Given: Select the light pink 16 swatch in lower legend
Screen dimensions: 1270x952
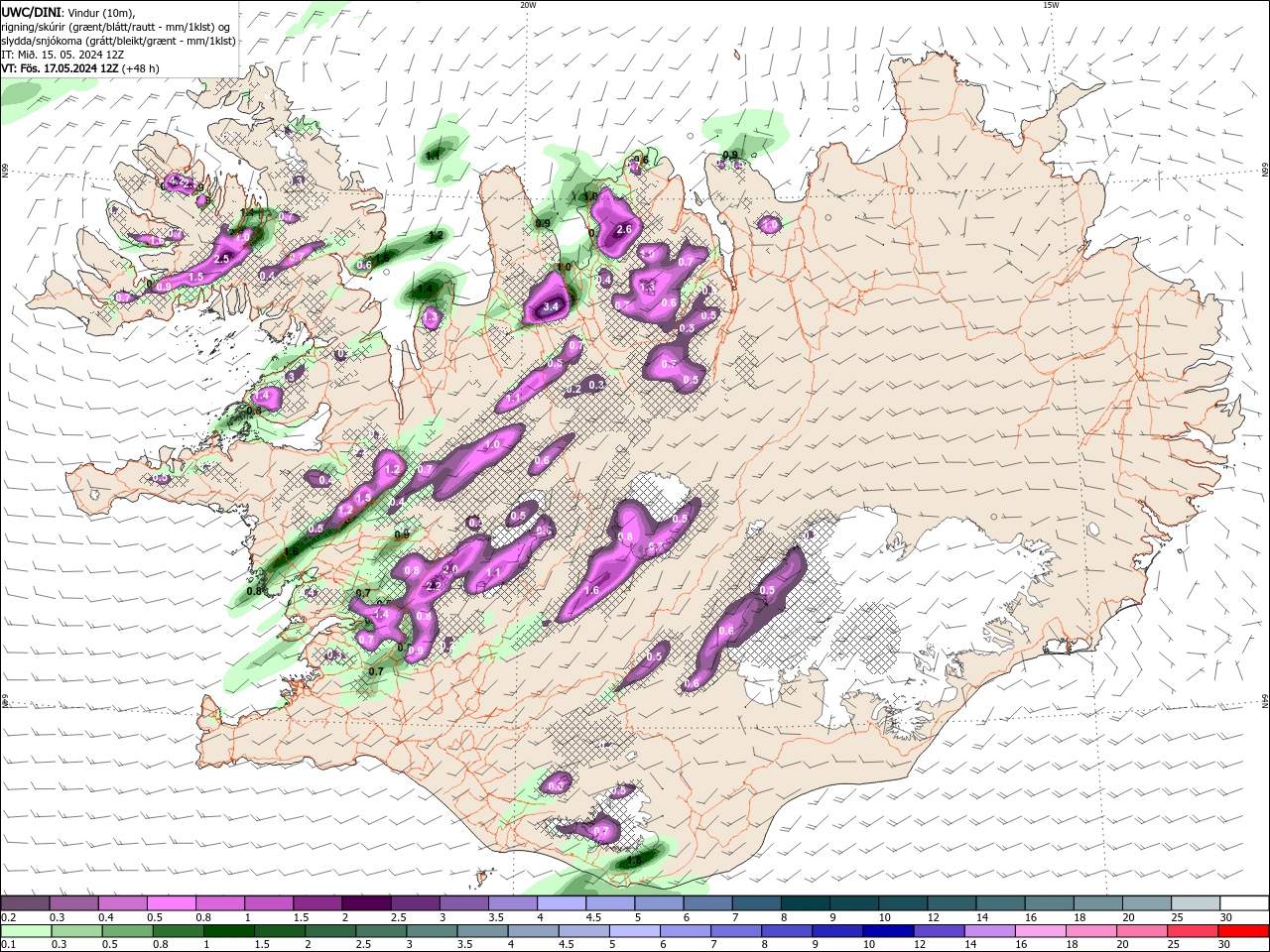Looking at the screenshot, I should 1041,931.
